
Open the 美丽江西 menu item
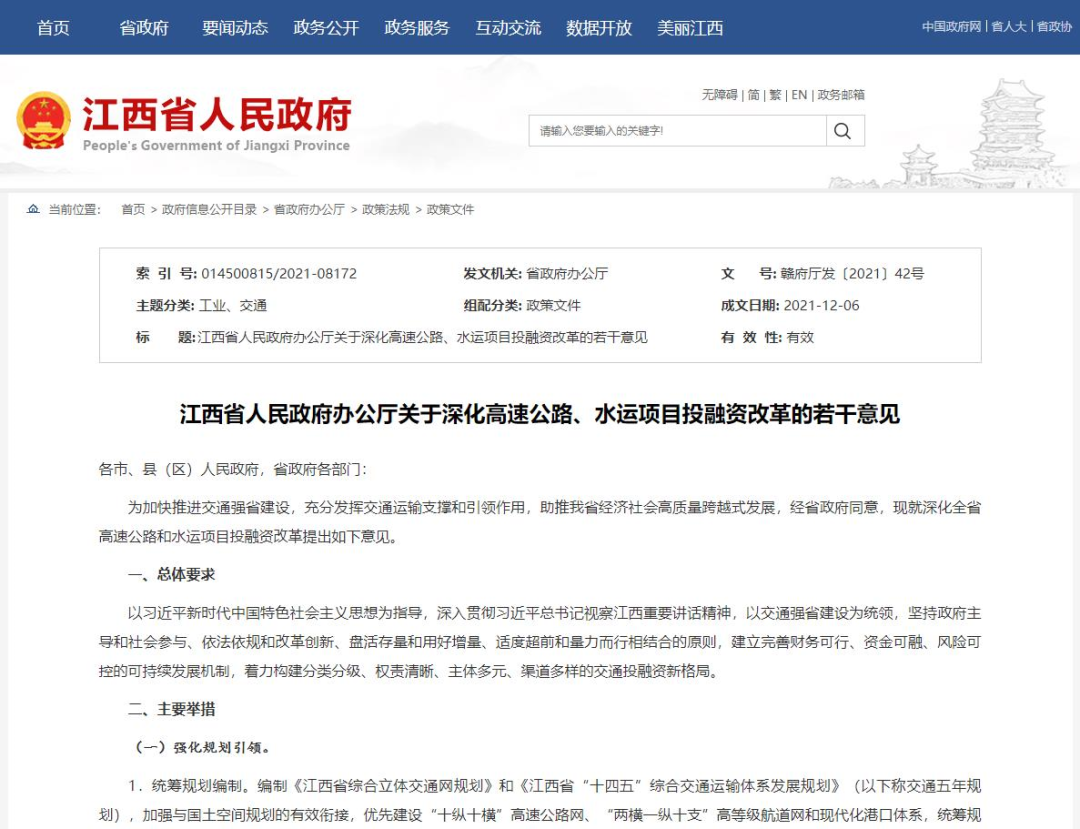click(690, 28)
